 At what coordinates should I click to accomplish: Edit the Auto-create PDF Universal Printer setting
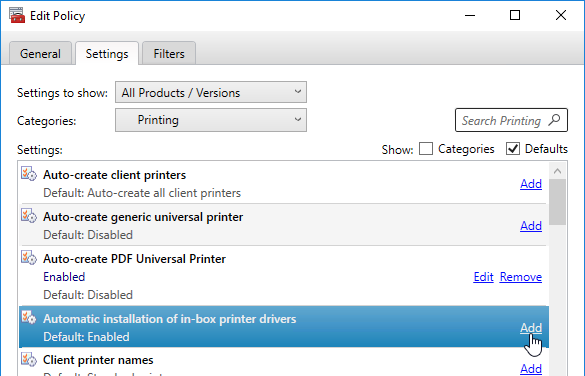click(483, 277)
